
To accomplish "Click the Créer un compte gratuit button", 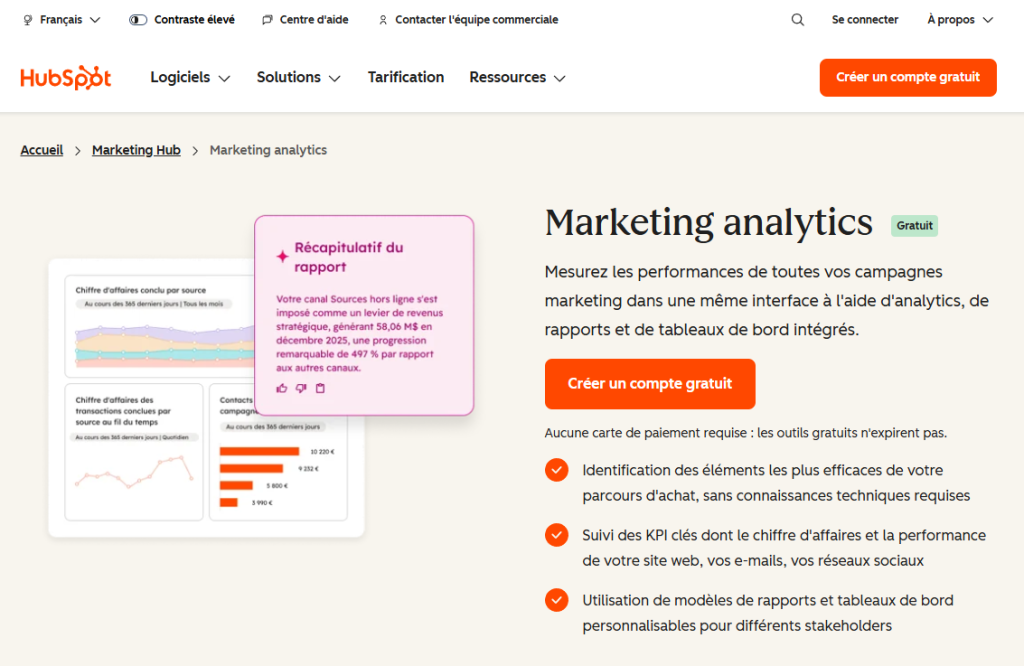I will [907, 77].
